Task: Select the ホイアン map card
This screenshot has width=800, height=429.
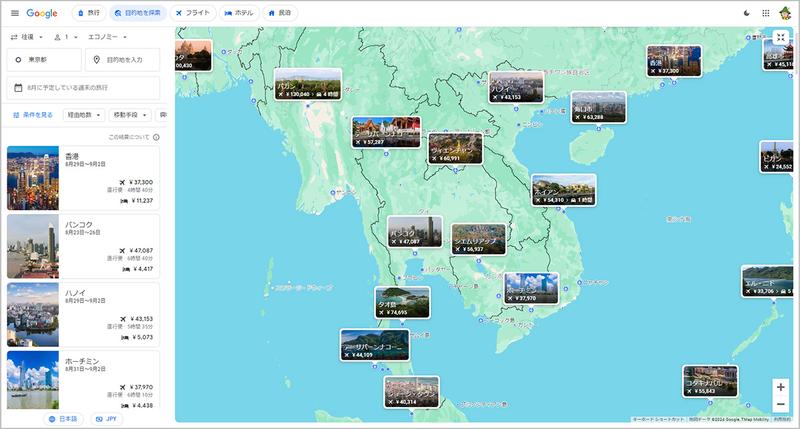Action: (x=563, y=190)
